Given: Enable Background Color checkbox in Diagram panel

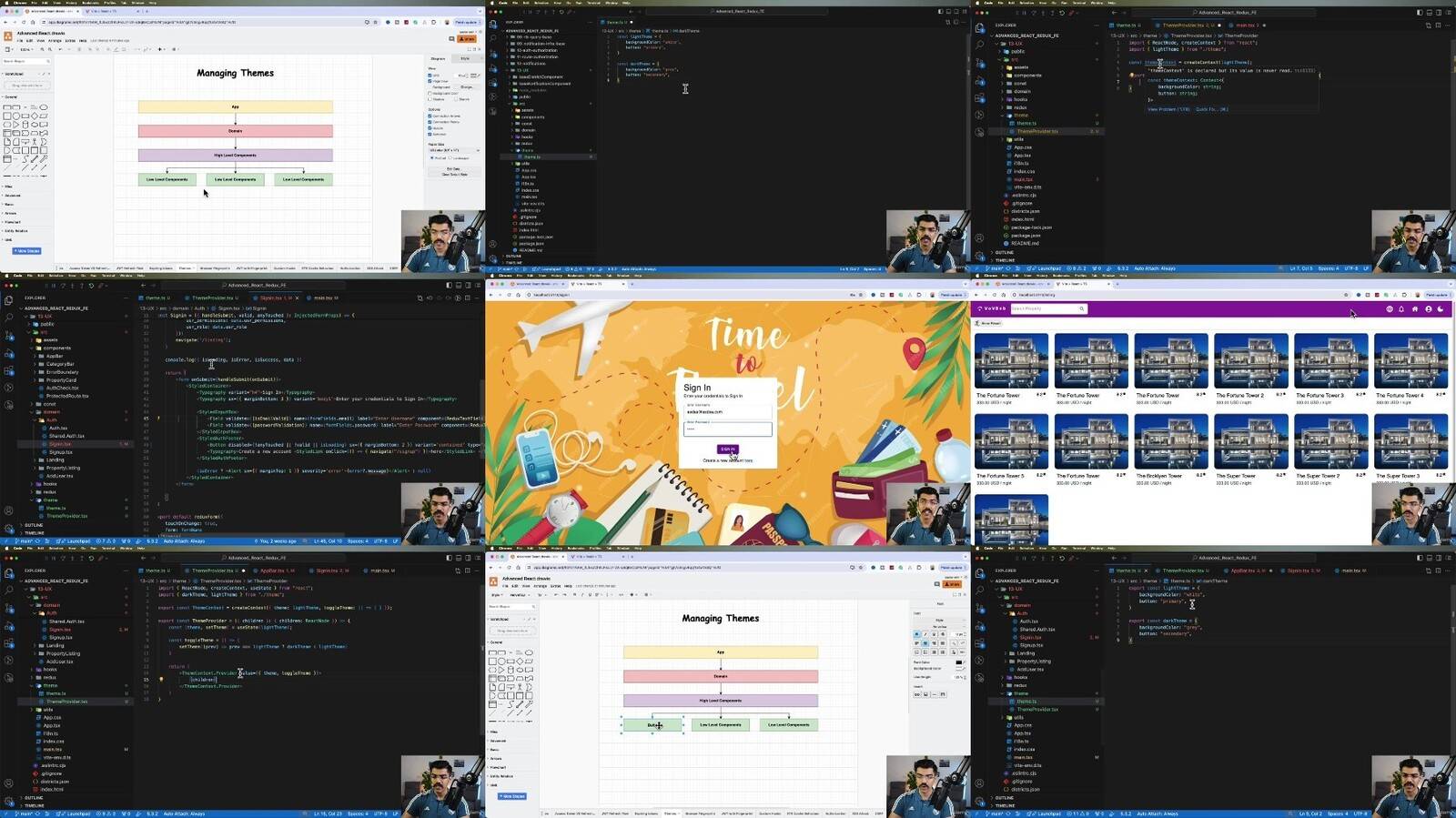Looking at the screenshot, I should tap(430, 93).
